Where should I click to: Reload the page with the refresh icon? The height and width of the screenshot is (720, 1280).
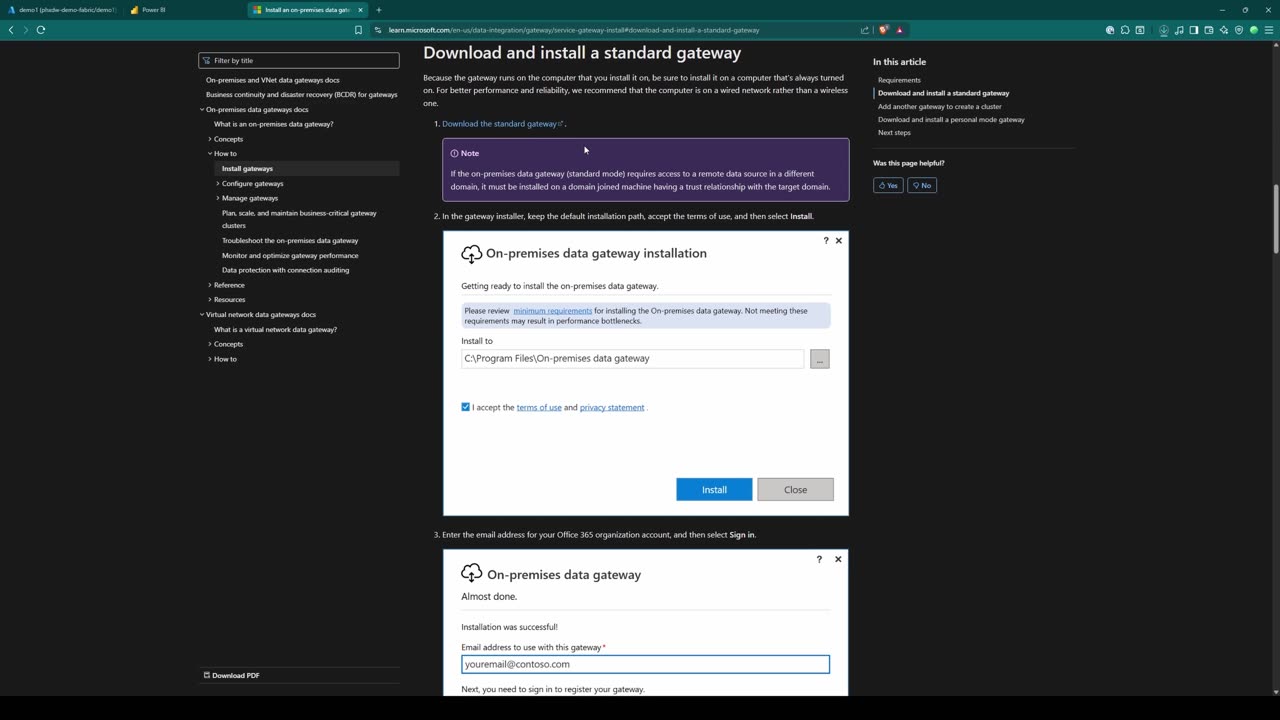click(x=41, y=30)
